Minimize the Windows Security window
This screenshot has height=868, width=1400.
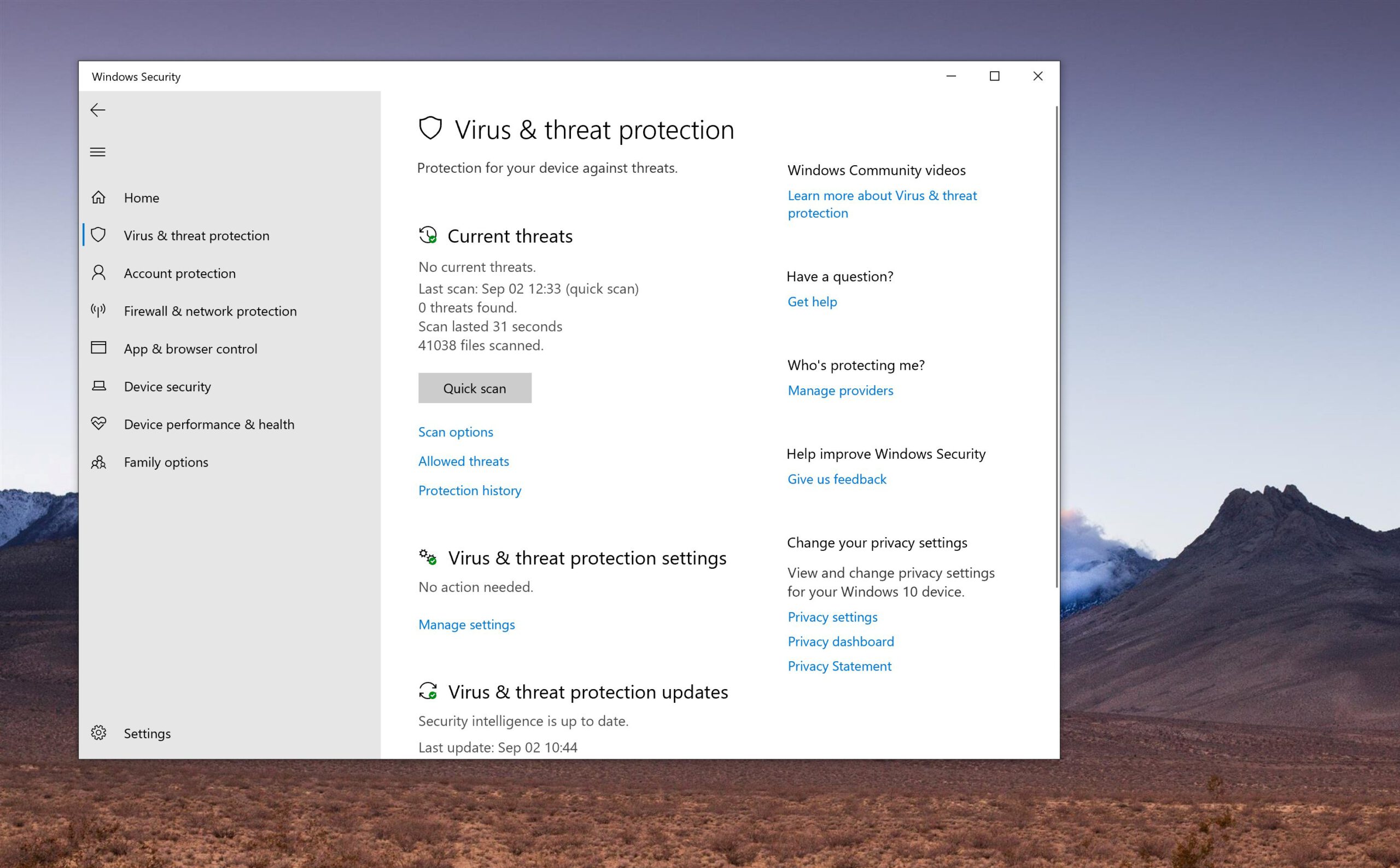[x=951, y=76]
